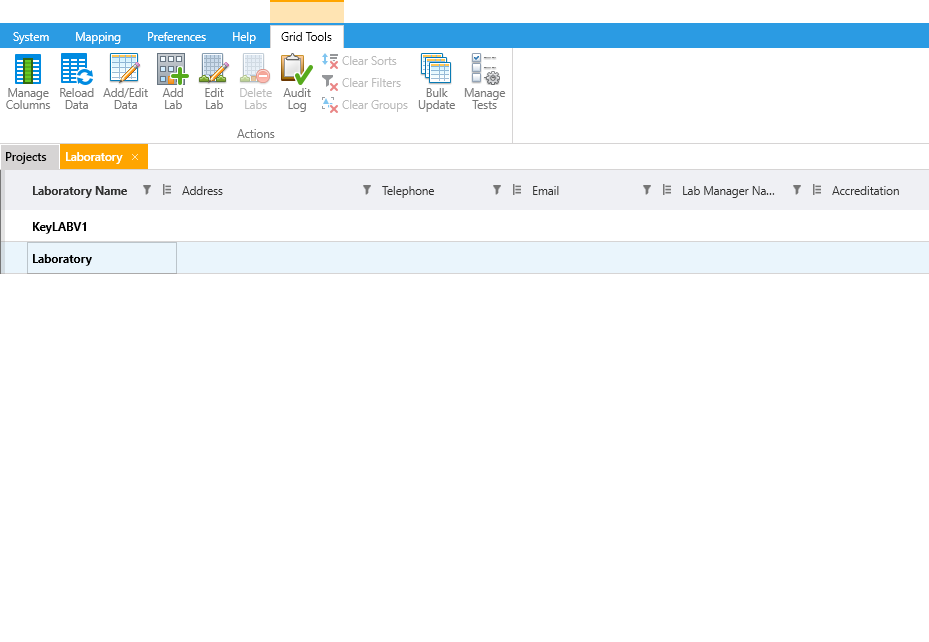Viewport: 929px width, 642px height.
Task: Open the Manage Columns tool
Action: (x=28, y=82)
